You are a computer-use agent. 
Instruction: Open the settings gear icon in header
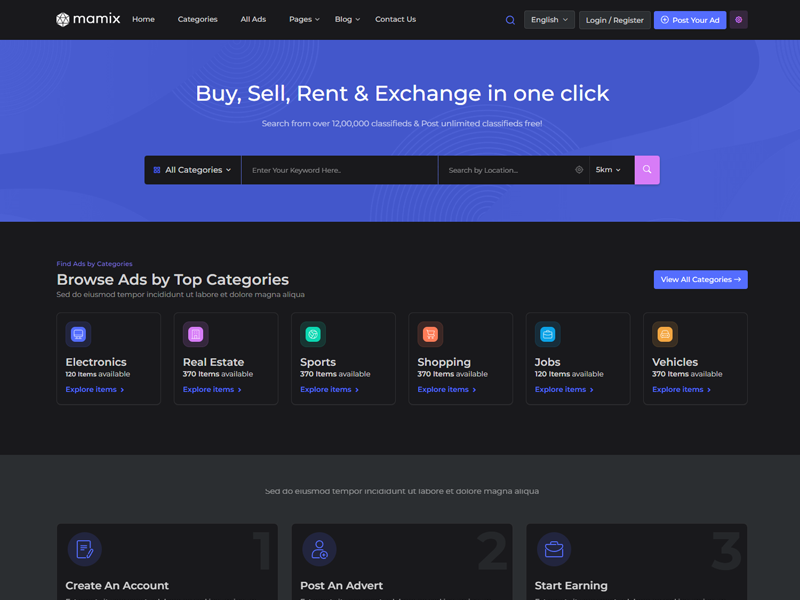coord(739,20)
